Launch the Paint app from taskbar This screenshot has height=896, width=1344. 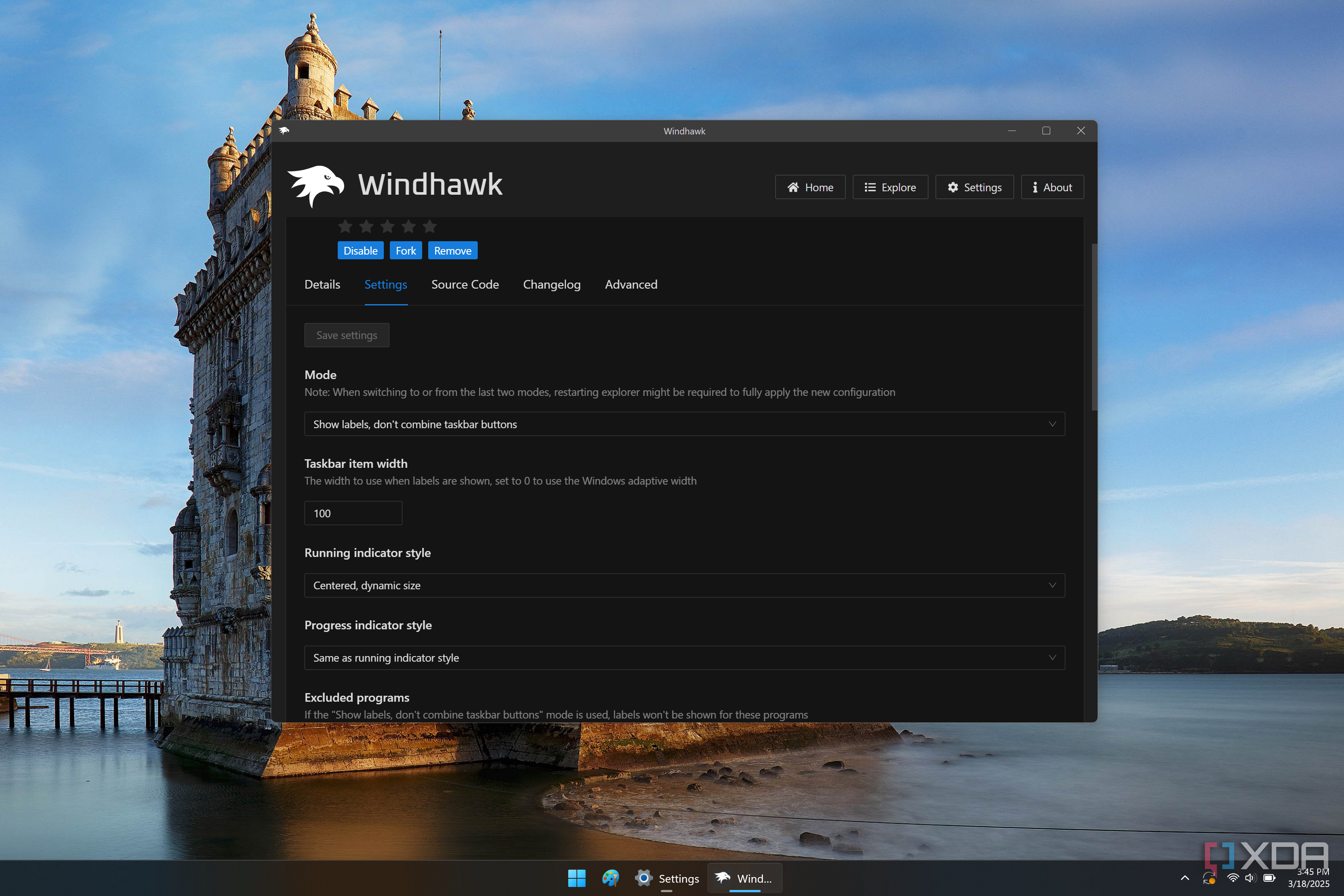click(610, 878)
